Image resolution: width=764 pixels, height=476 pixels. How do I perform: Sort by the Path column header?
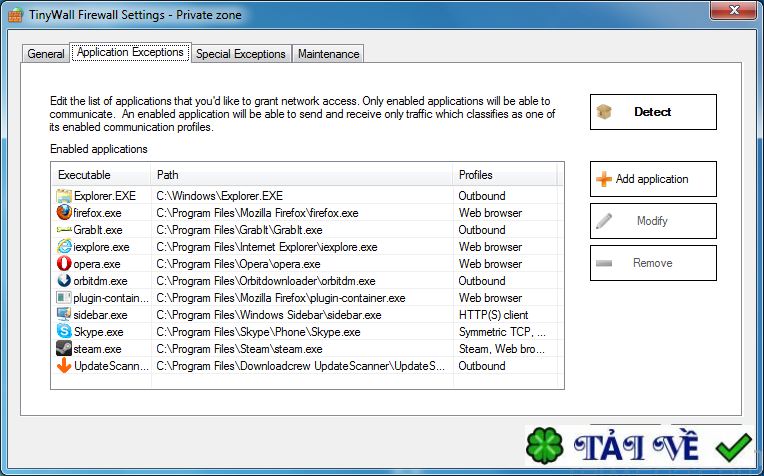(302, 174)
